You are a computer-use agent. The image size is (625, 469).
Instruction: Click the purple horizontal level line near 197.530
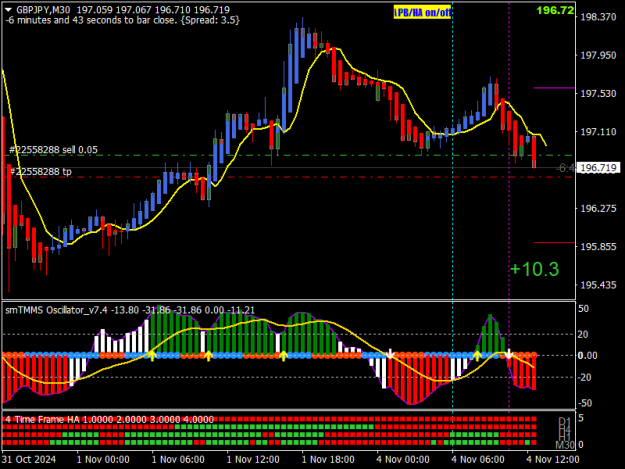coord(554,88)
